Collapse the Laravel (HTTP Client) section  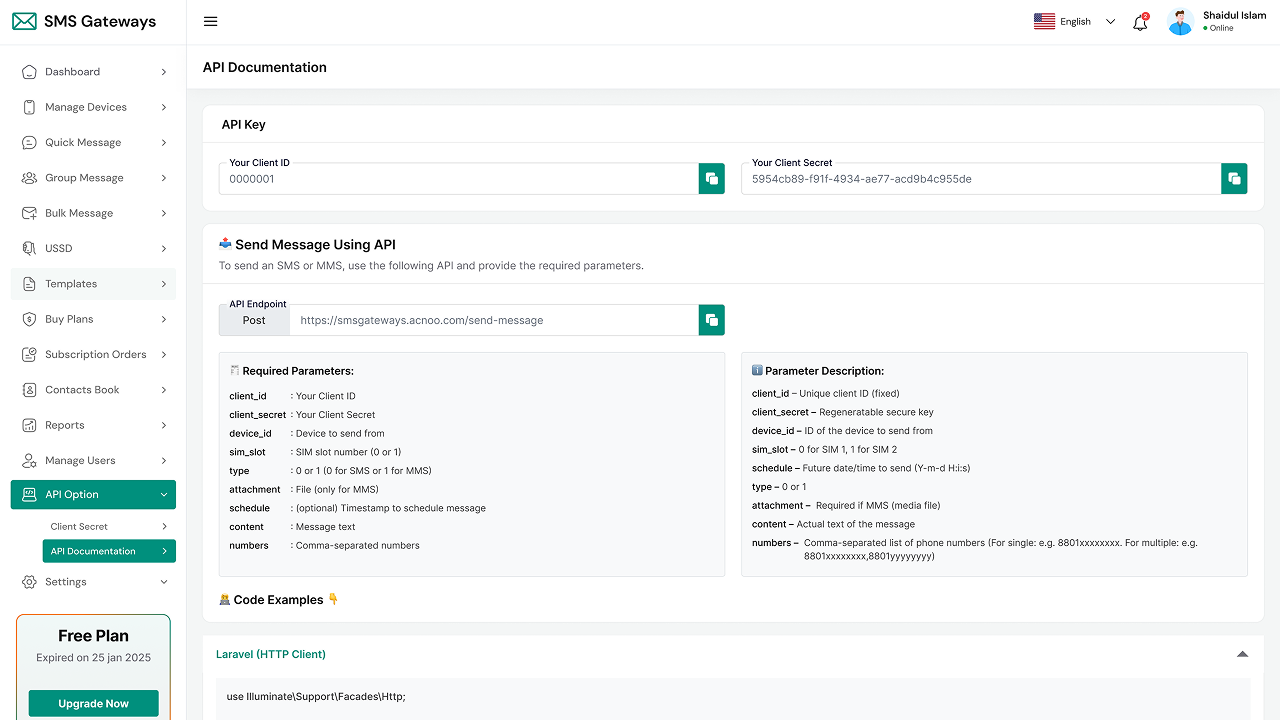tap(1242, 654)
